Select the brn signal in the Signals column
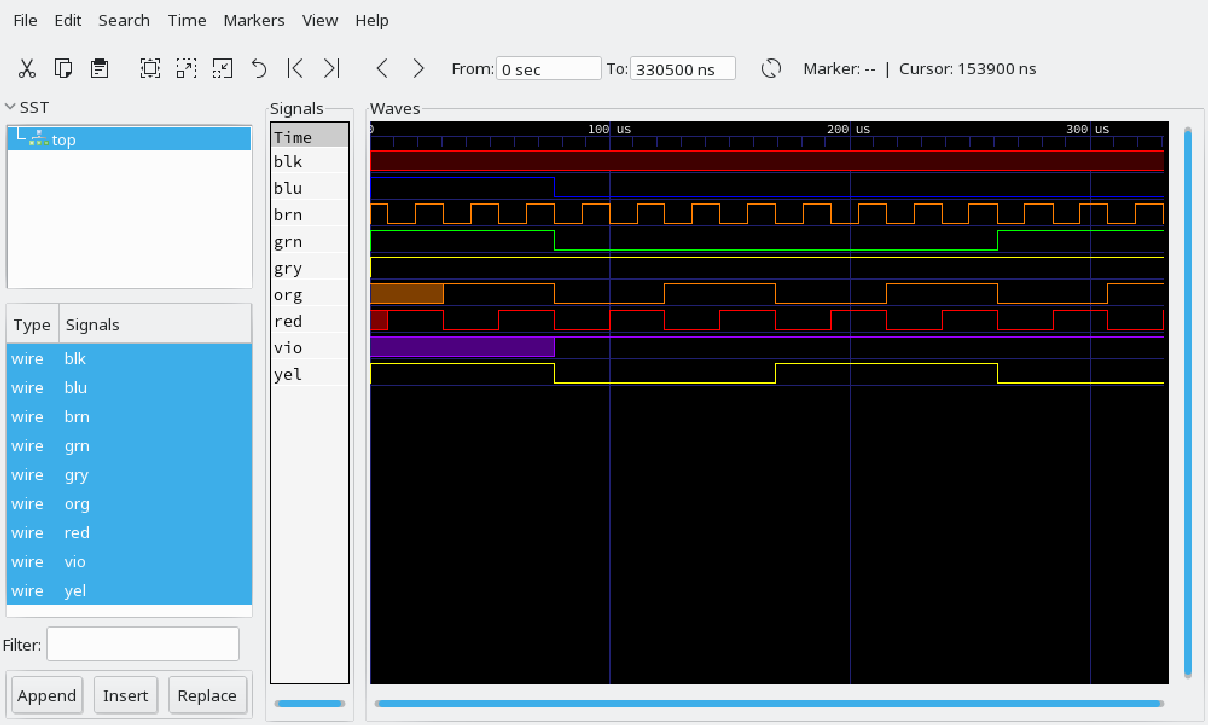 tap(288, 215)
